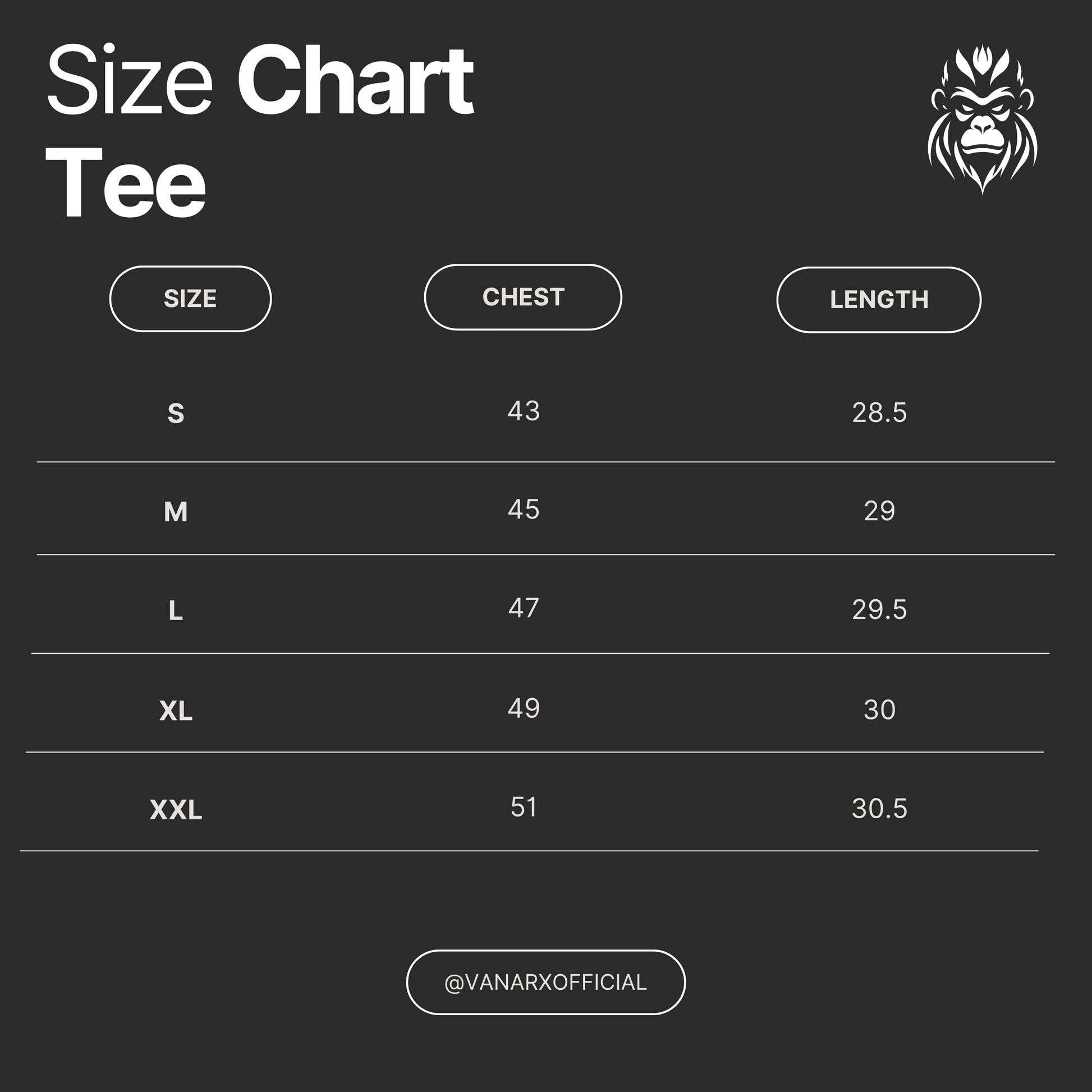Viewport: 1092px width, 1092px height.
Task: Click the gorilla logo icon
Action: [983, 120]
